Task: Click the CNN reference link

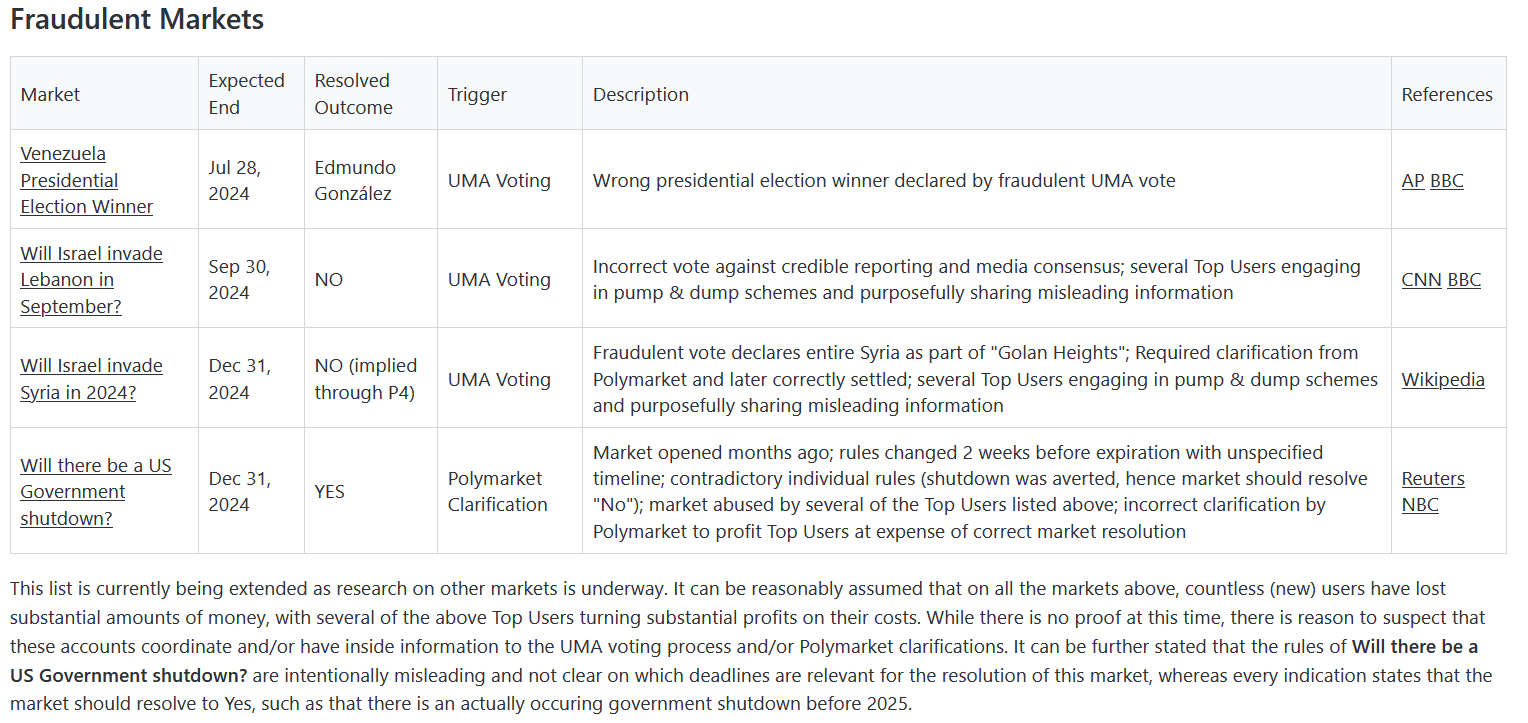Action: click(x=1421, y=280)
